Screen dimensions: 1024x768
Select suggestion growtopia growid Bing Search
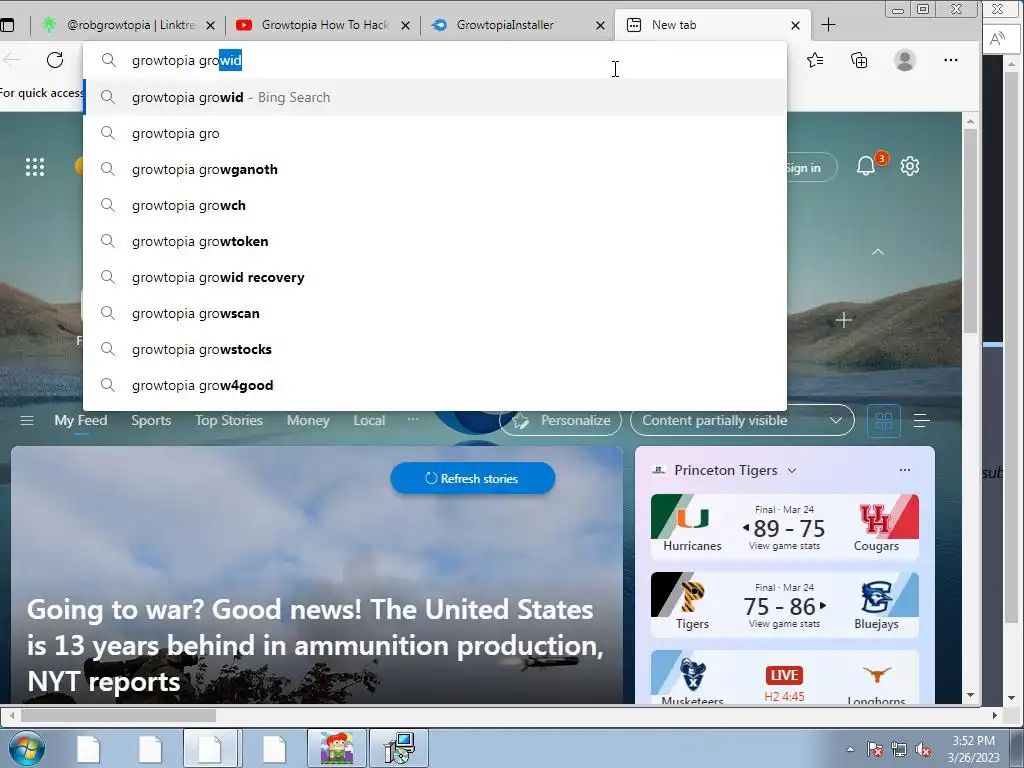(435, 97)
